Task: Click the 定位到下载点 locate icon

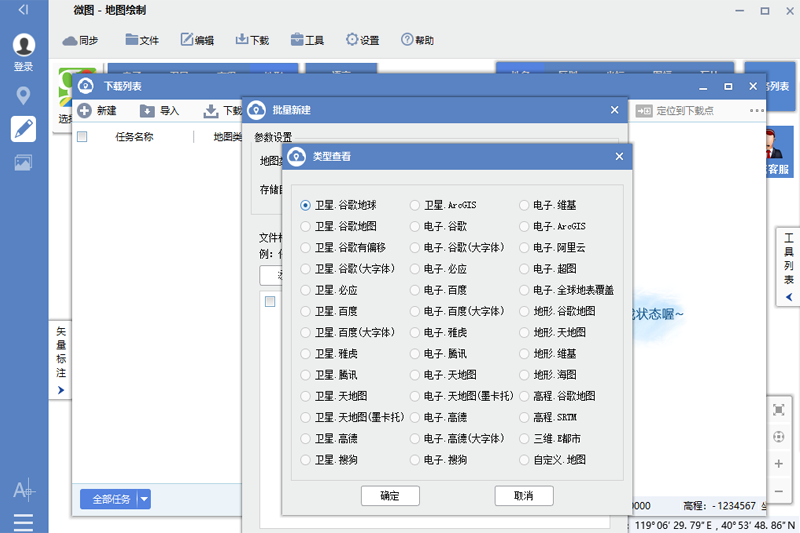Action: pos(644,111)
